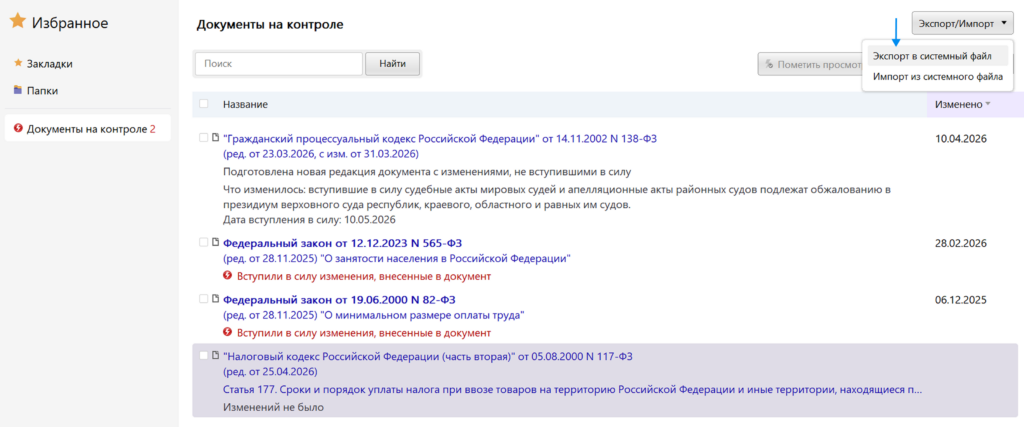
Task: Click the Избранное heading
Action: click(x=70, y=23)
